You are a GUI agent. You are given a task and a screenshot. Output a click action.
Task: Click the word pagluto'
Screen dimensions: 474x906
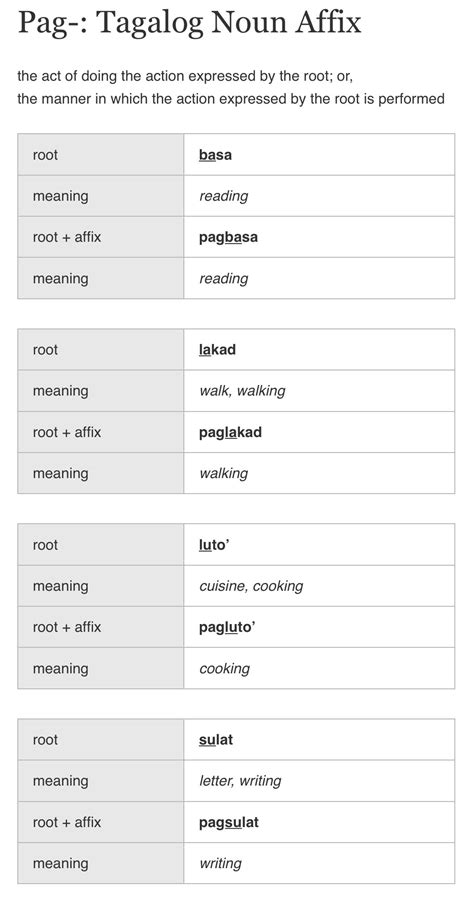(227, 627)
